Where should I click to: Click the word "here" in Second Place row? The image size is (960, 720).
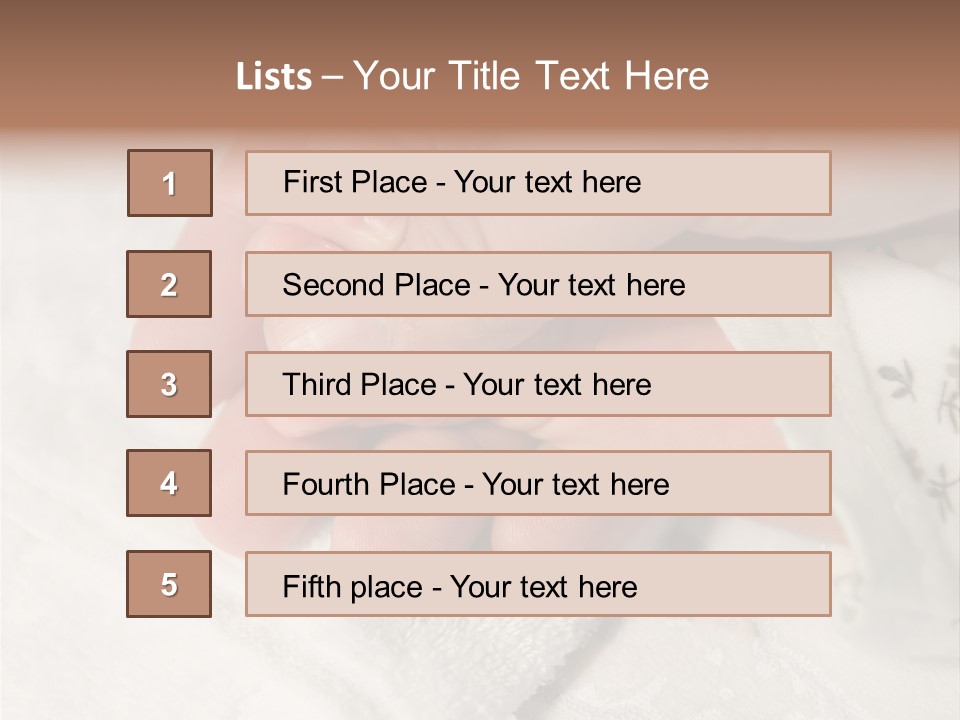655,285
